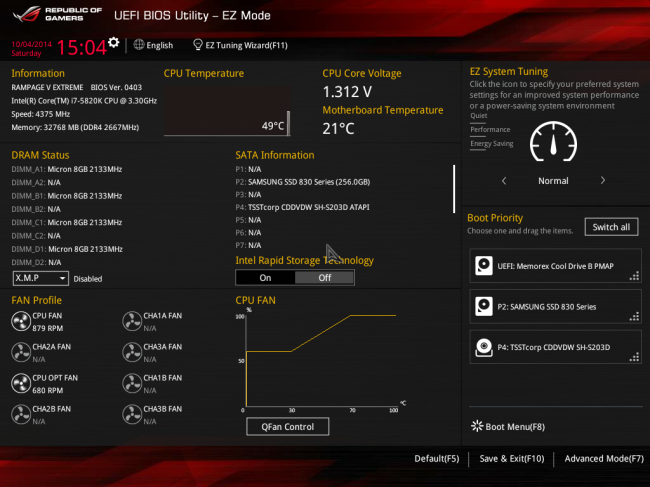Click the 21°C motherboard temperature value
Screen dimensions: 650x487
click(338, 128)
